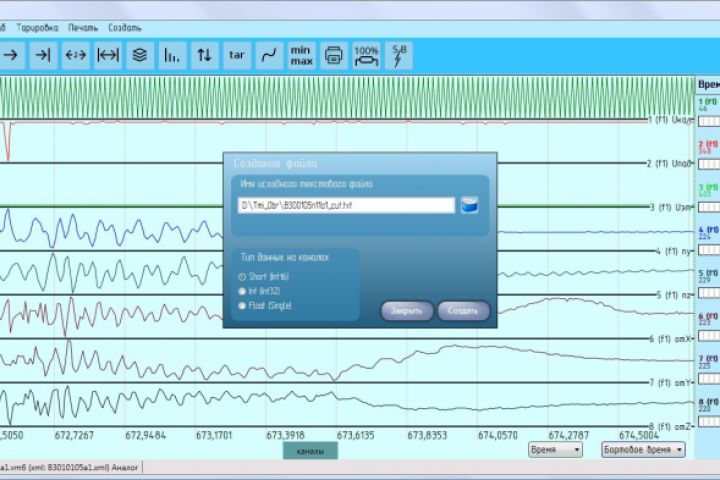Viewport: 720px width, 480px height.
Task: Click the '7 (f1) omY' trace label
Action: (x=671, y=382)
